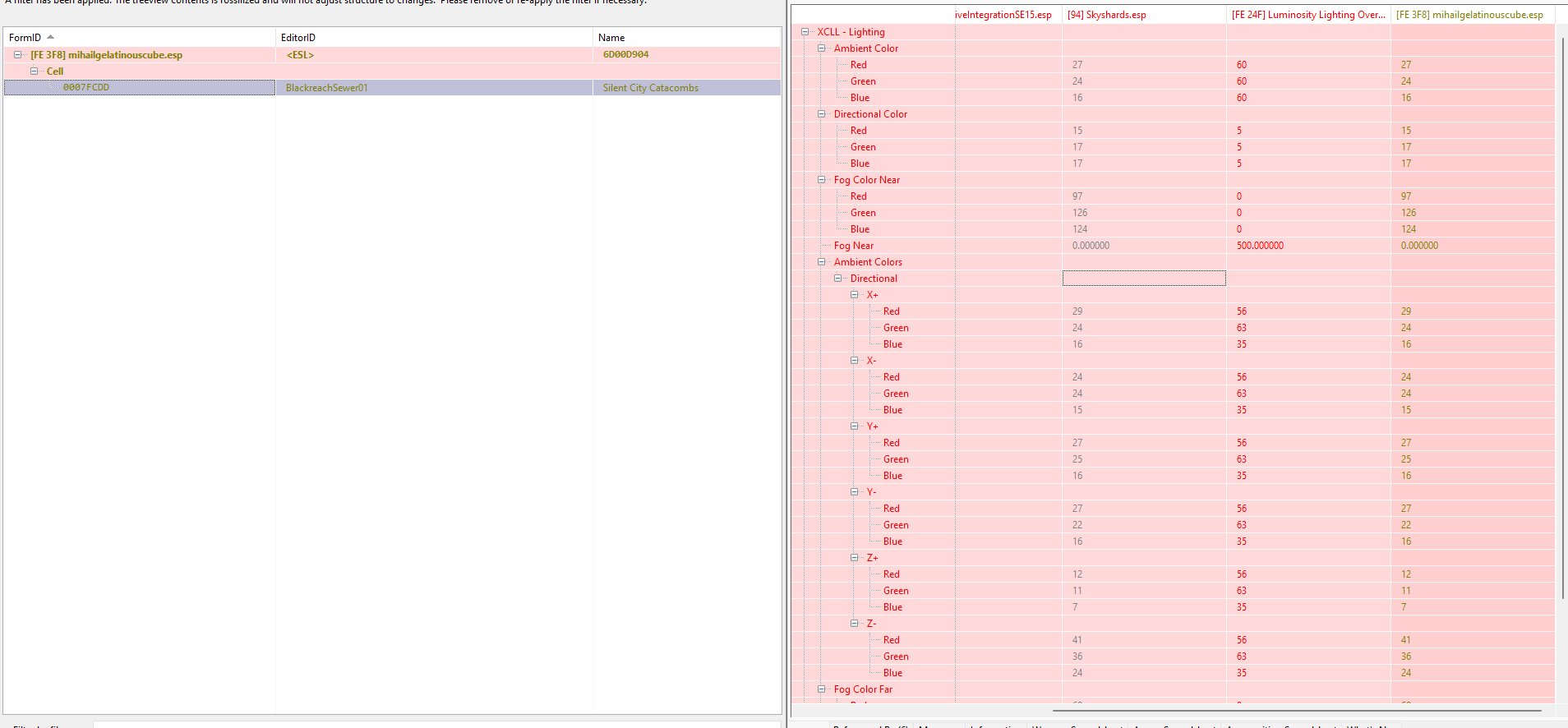The width and height of the screenshot is (1568, 728).
Task: Collapse the Y+ color group
Action: [854, 426]
